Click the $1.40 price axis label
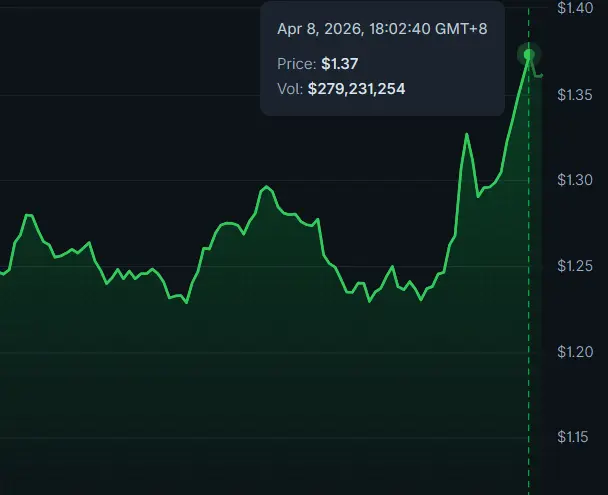This screenshot has height=495, width=608. (x=575, y=8)
